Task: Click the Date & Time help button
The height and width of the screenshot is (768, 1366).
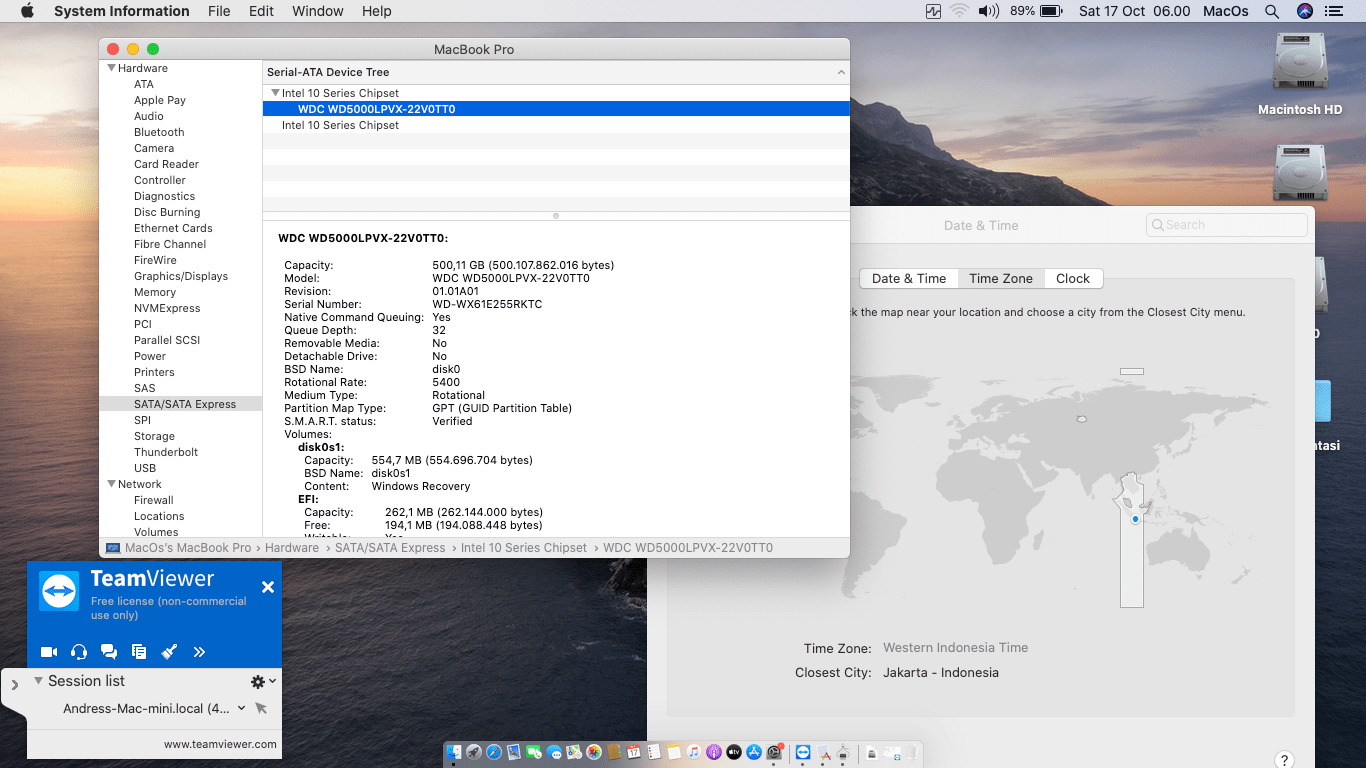Action: (x=1285, y=760)
